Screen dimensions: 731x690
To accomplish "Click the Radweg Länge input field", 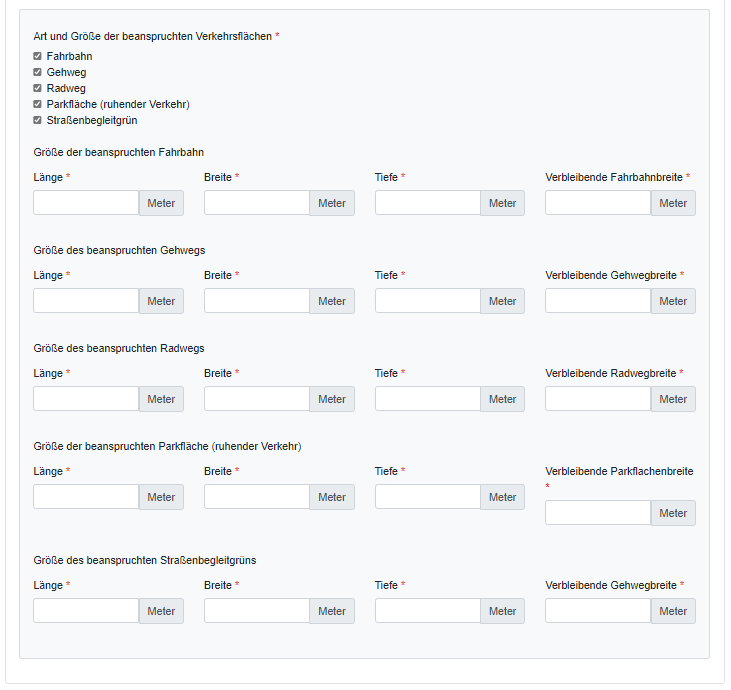I will point(86,399).
